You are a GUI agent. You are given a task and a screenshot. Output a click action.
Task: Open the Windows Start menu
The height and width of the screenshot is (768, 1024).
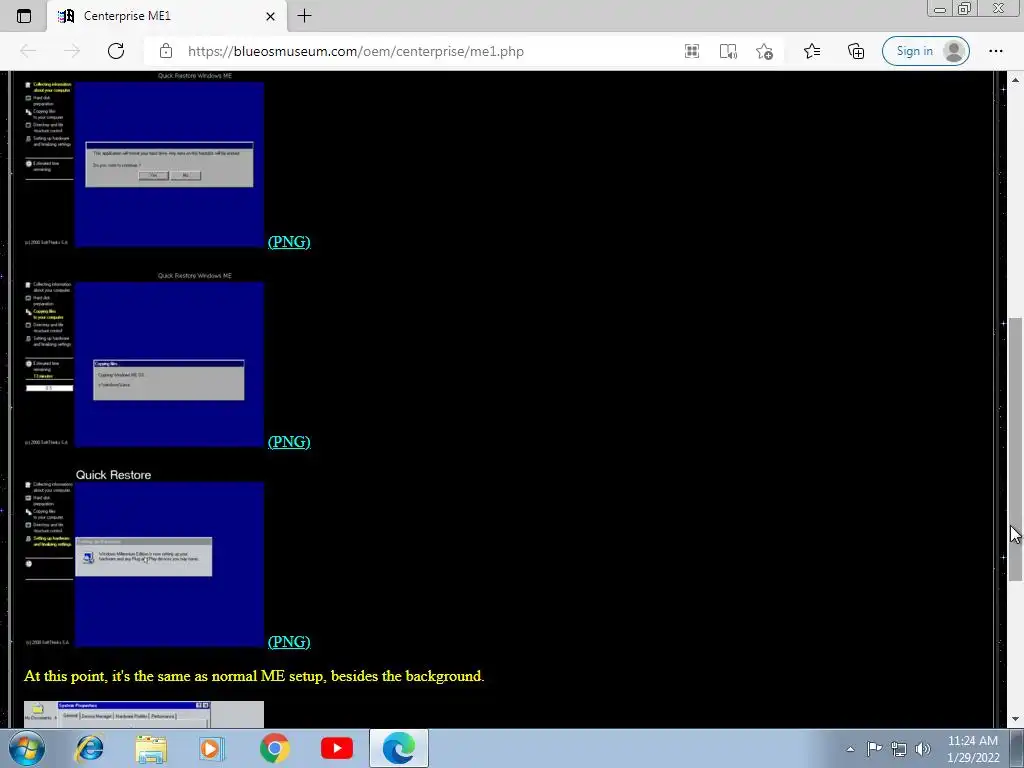pyautogui.click(x=27, y=748)
